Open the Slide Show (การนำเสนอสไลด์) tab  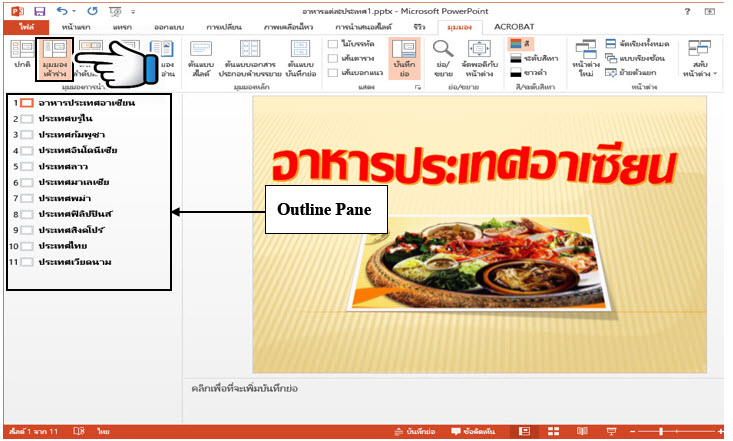pyautogui.click(x=363, y=27)
